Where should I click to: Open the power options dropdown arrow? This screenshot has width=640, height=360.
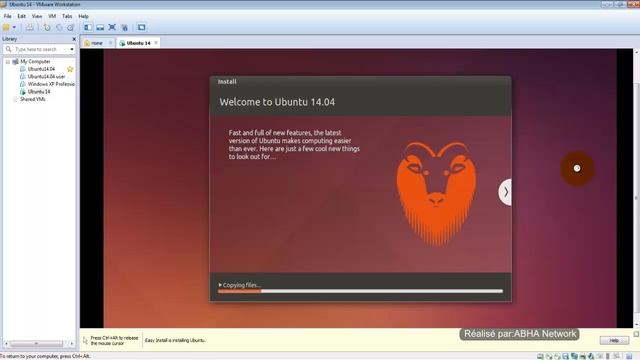pyautogui.click(x=14, y=27)
